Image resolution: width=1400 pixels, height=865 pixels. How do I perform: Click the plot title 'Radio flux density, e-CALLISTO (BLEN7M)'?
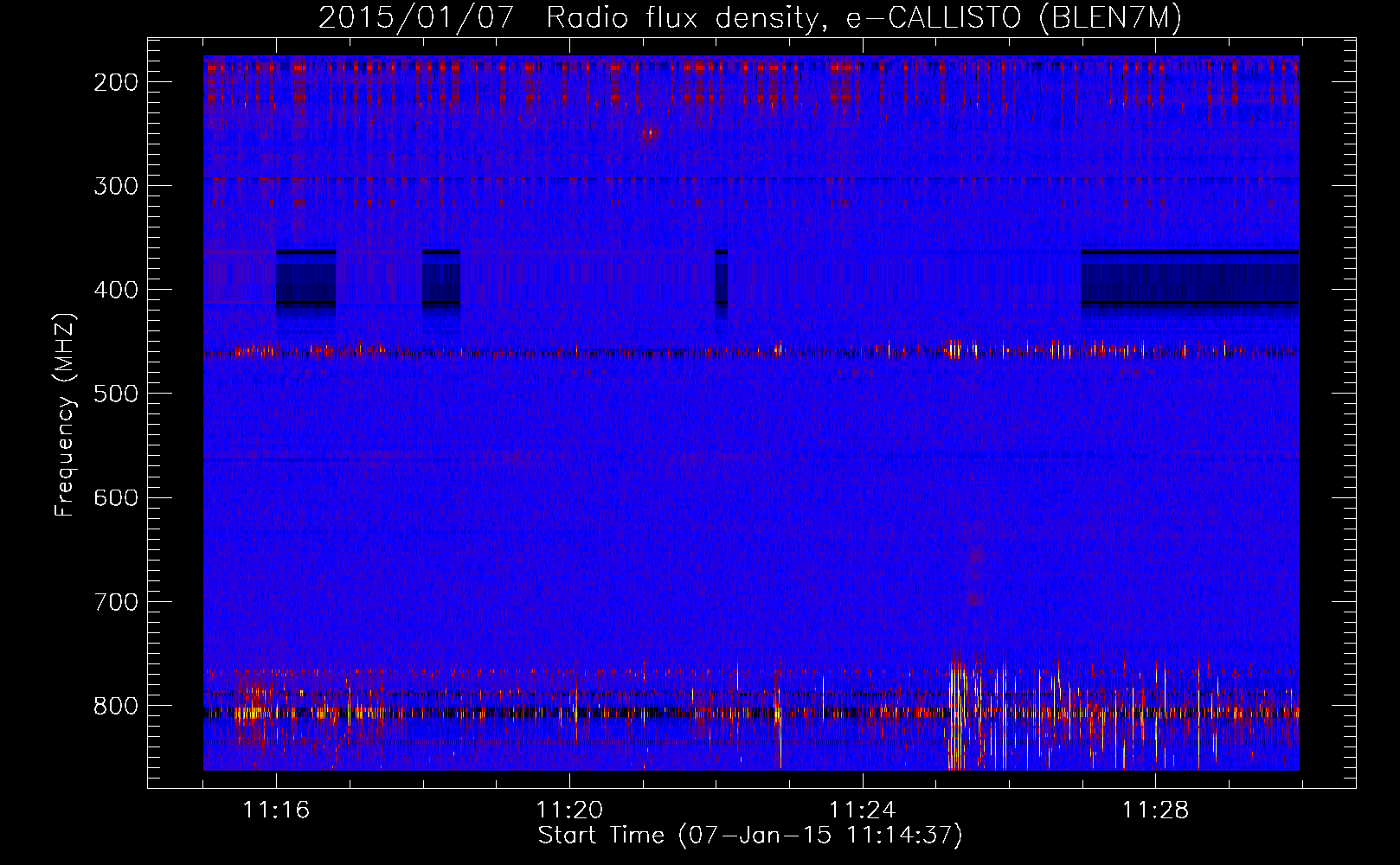[864, 18]
